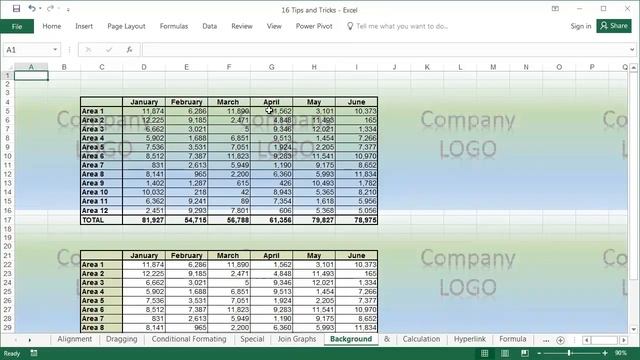The image size is (640, 360).
Task: Switch to Normal view icon
Action: tap(484, 353)
